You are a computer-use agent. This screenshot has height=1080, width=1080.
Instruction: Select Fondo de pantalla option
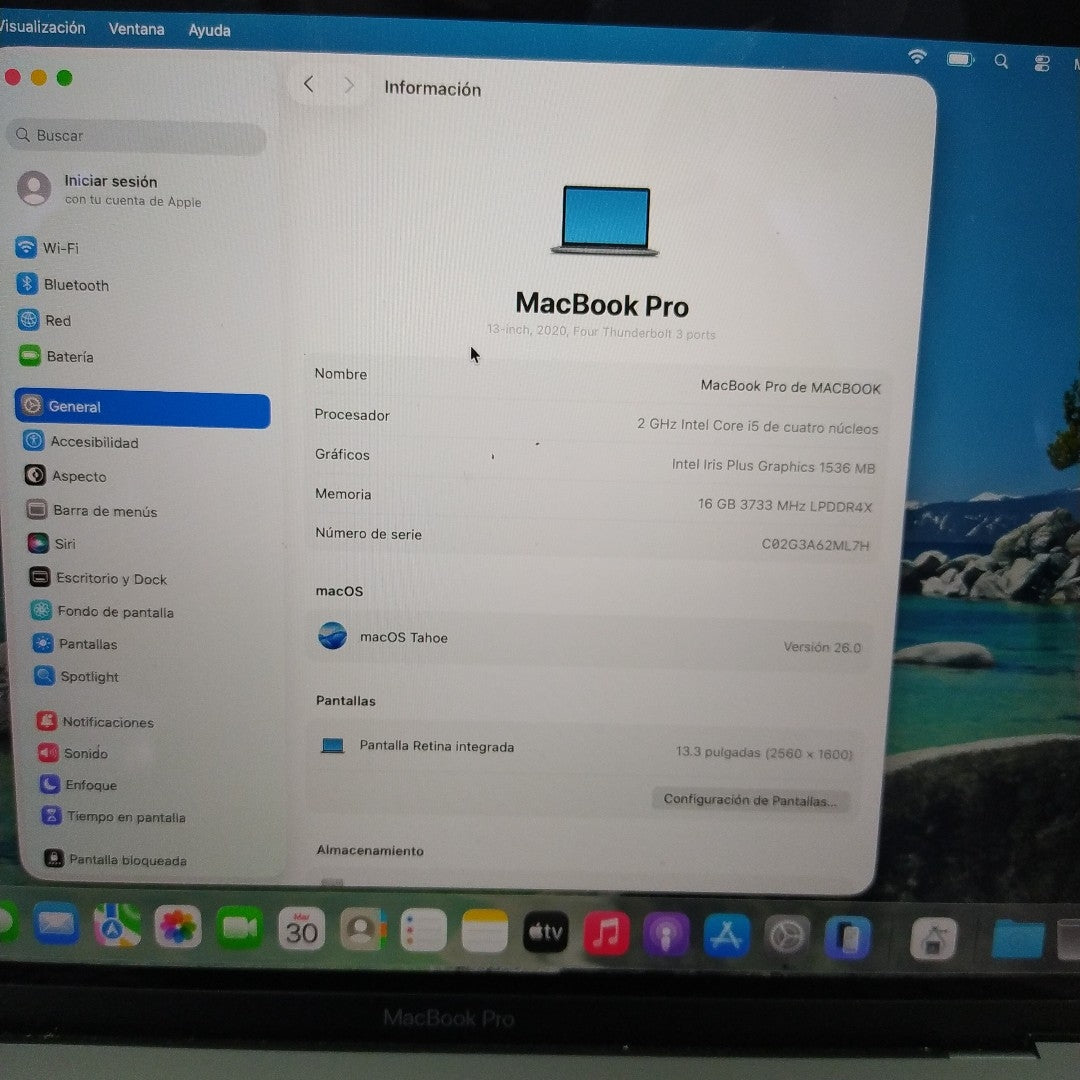pyautogui.click(x=114, y=612)
